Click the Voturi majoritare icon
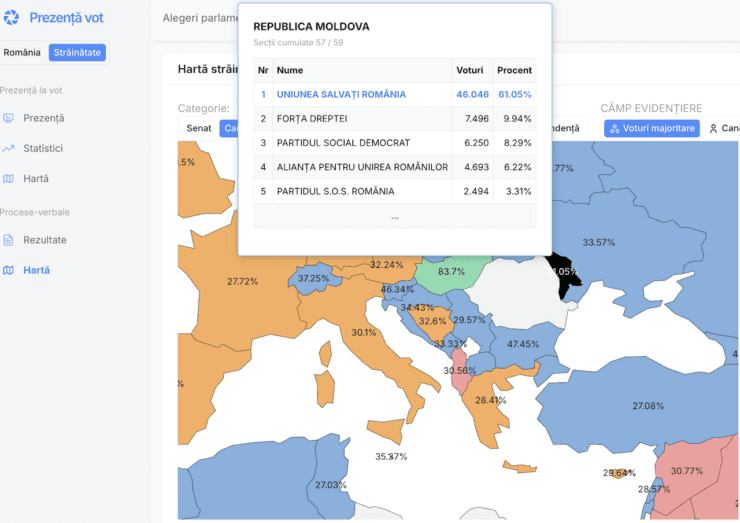 coord(613,129)
